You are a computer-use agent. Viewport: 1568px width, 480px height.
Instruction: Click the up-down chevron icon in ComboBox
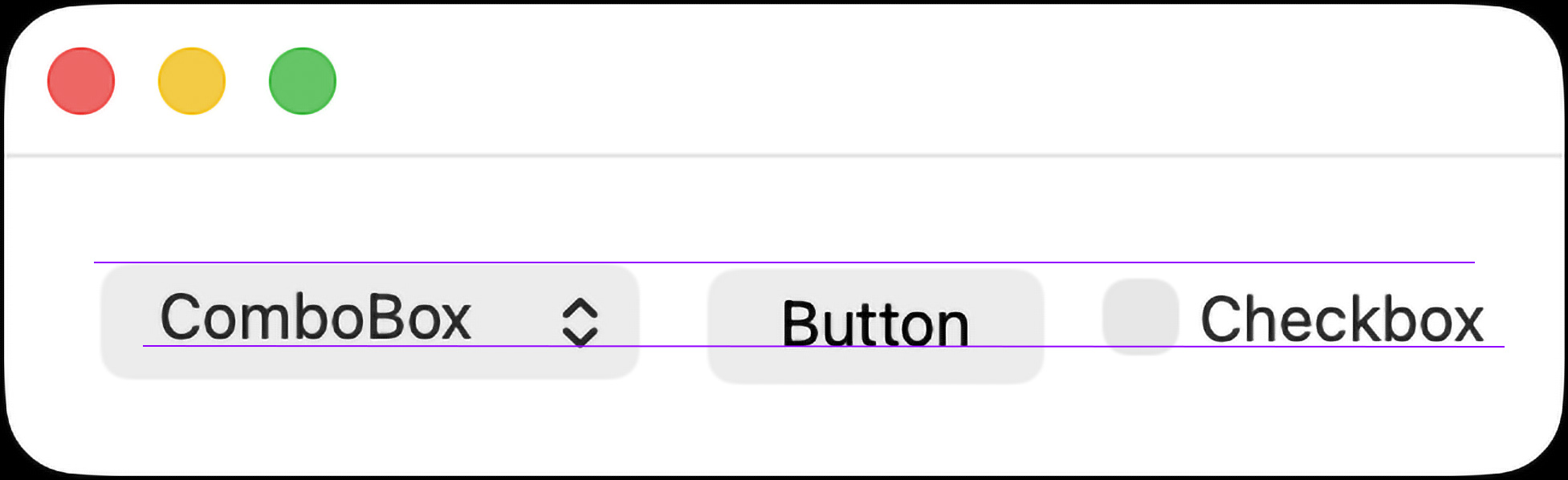coord(580,322)
